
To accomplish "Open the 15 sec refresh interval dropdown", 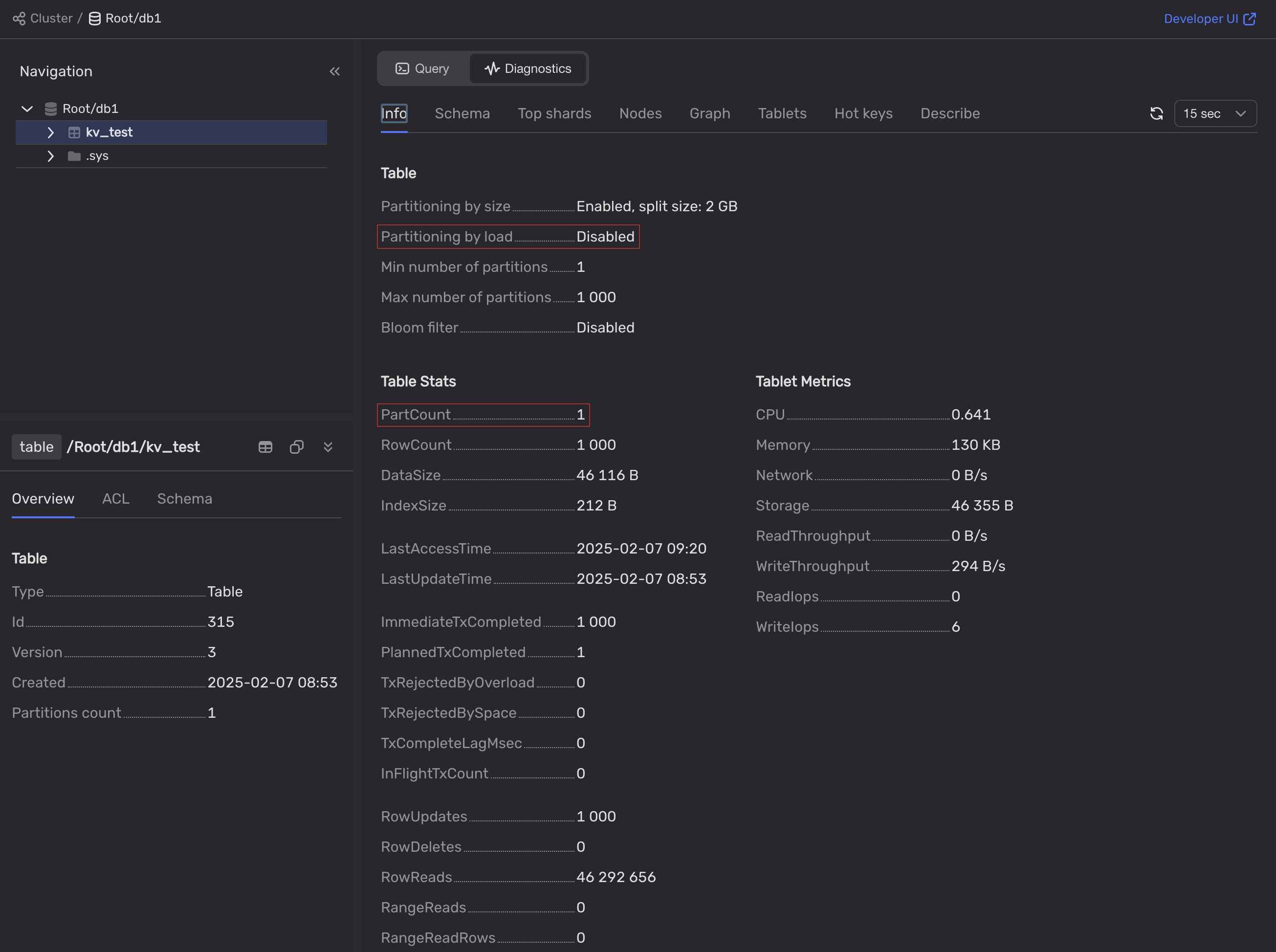I will click(x=1215, y=113).
